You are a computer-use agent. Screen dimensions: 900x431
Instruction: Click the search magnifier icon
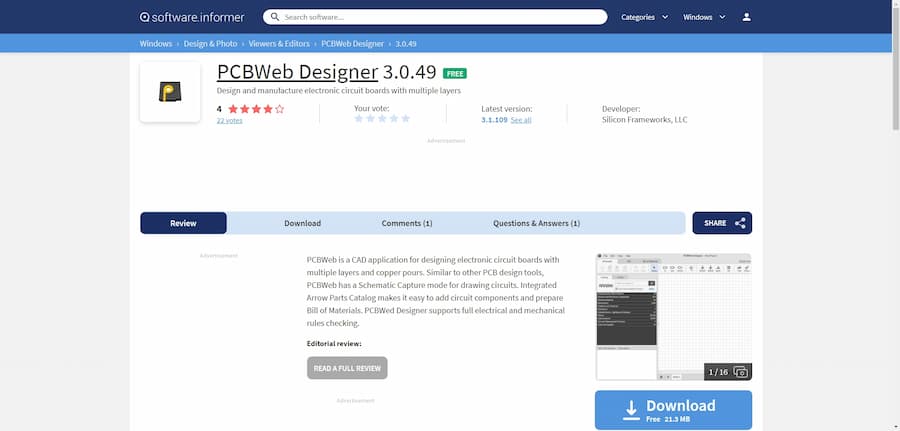tap(275, 17)
